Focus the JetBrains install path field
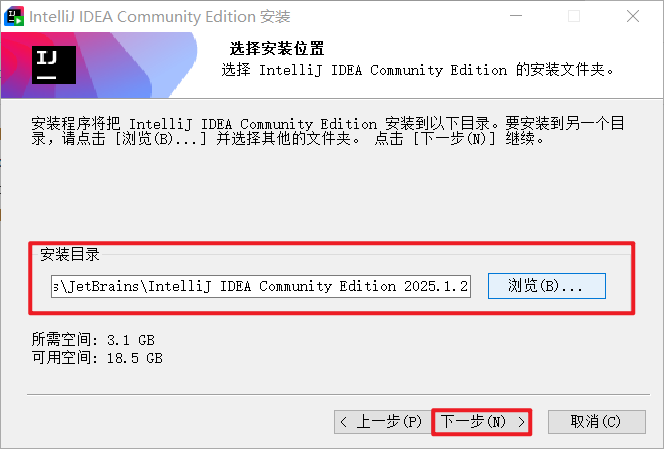 (x=261, y=286)
